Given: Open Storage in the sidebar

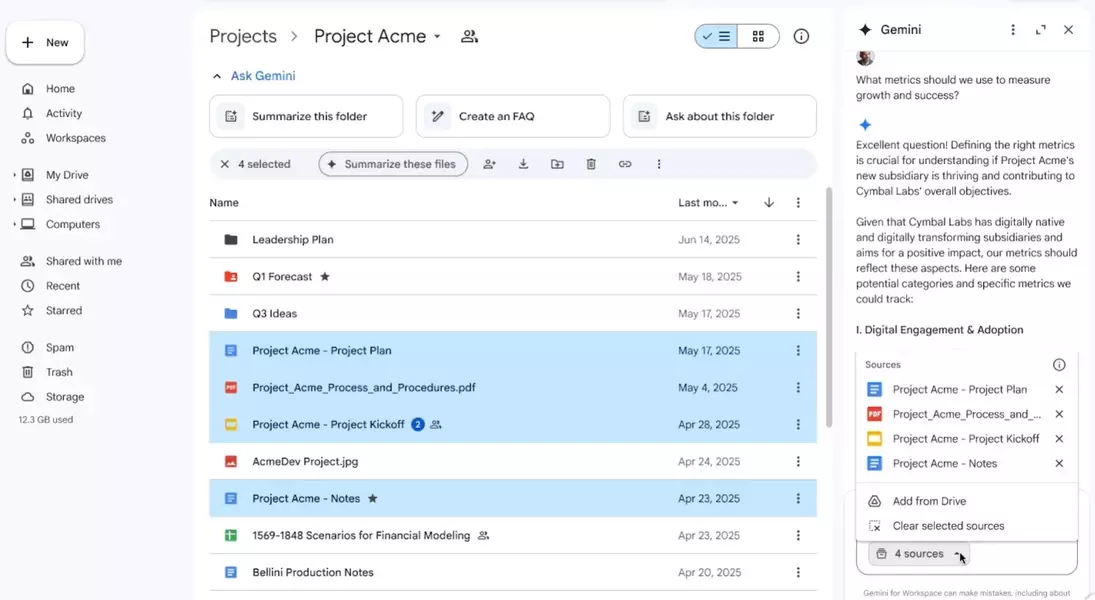Looking at the screenshot, I should (65, 397).
